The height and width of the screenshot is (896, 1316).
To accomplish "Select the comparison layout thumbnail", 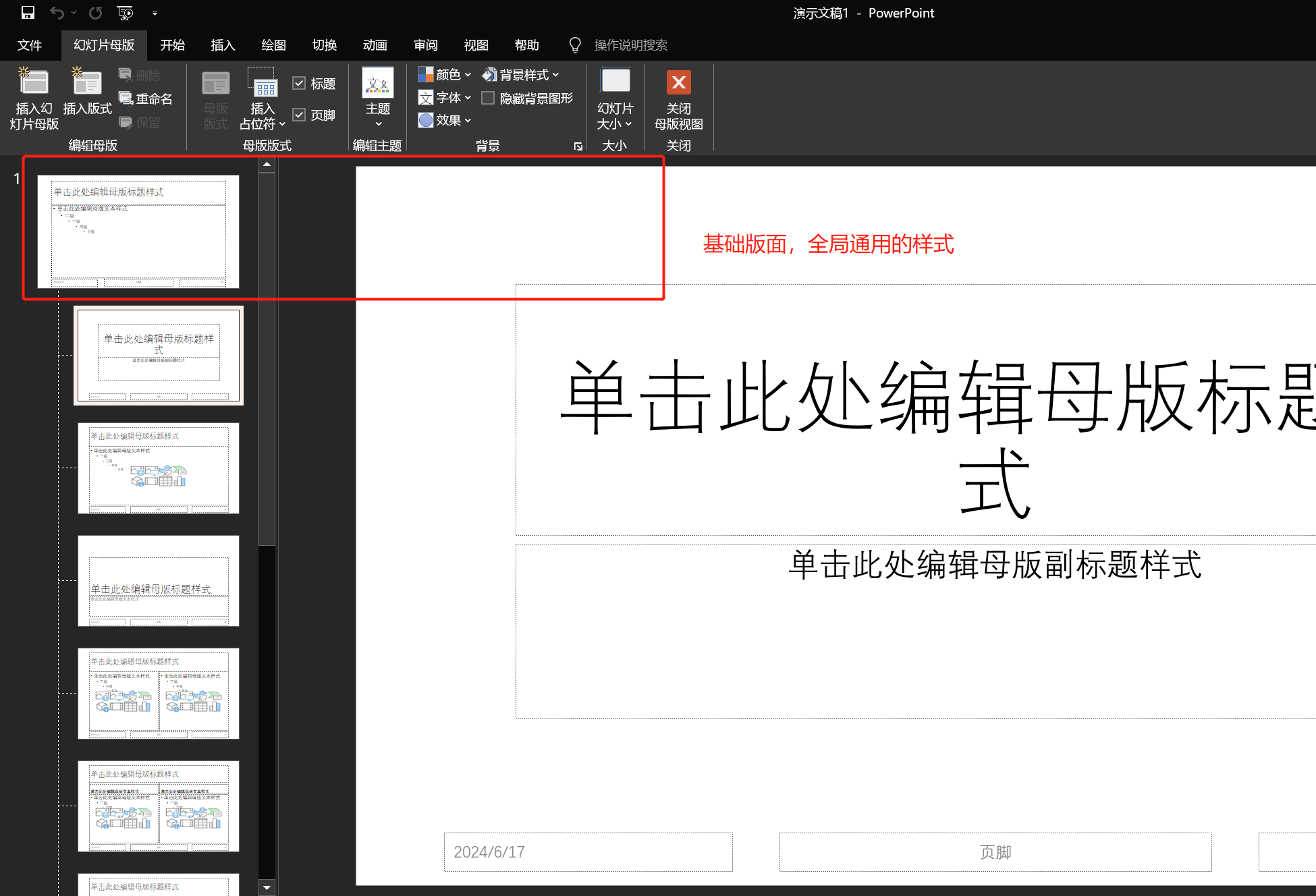I will pos(159,806).
